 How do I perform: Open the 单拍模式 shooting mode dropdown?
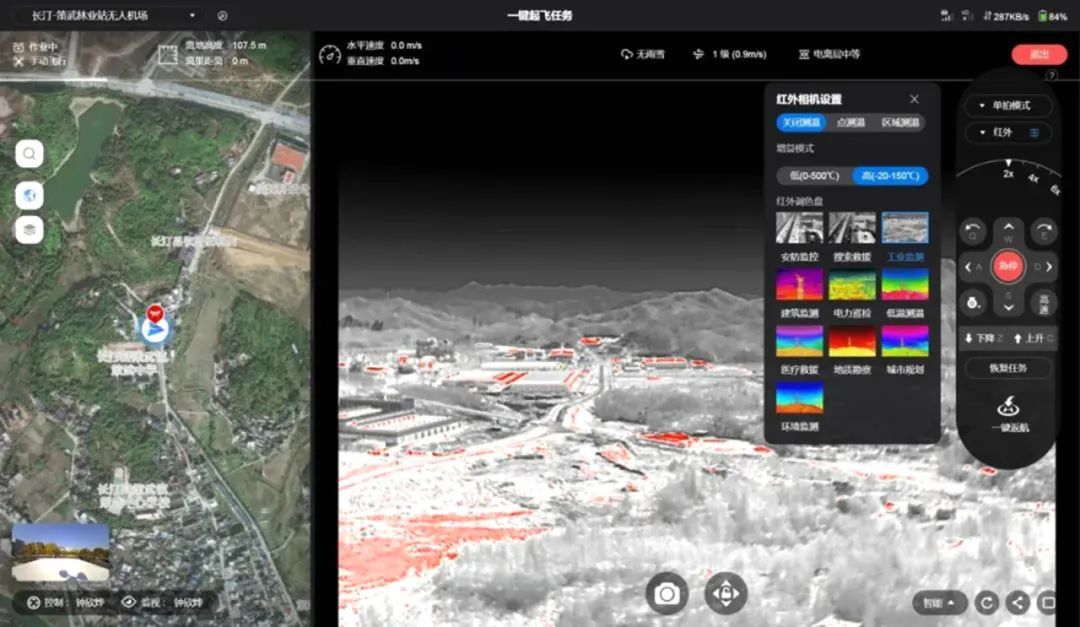click(1008, 105)
